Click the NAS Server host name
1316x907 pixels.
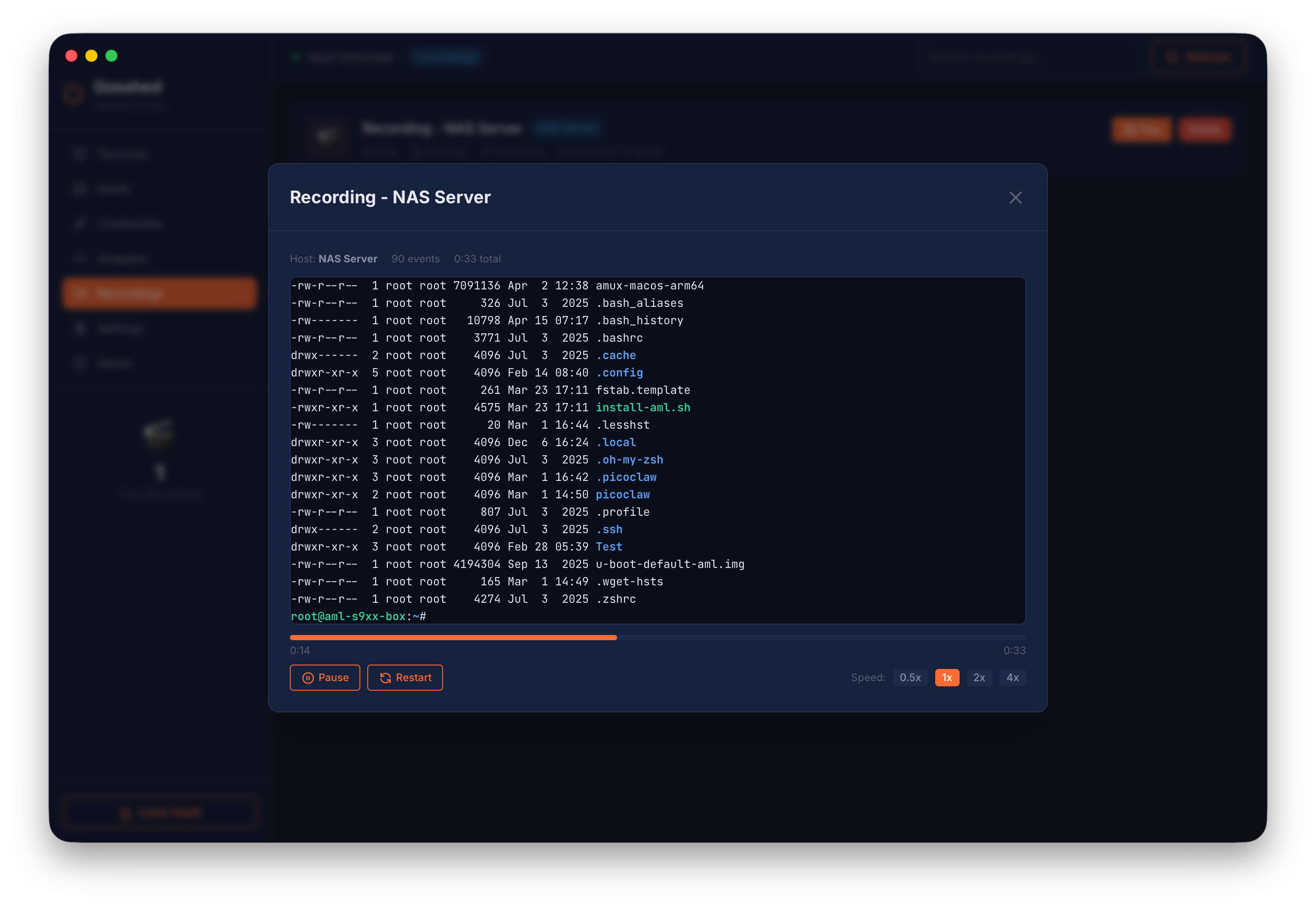pos(348,259)
